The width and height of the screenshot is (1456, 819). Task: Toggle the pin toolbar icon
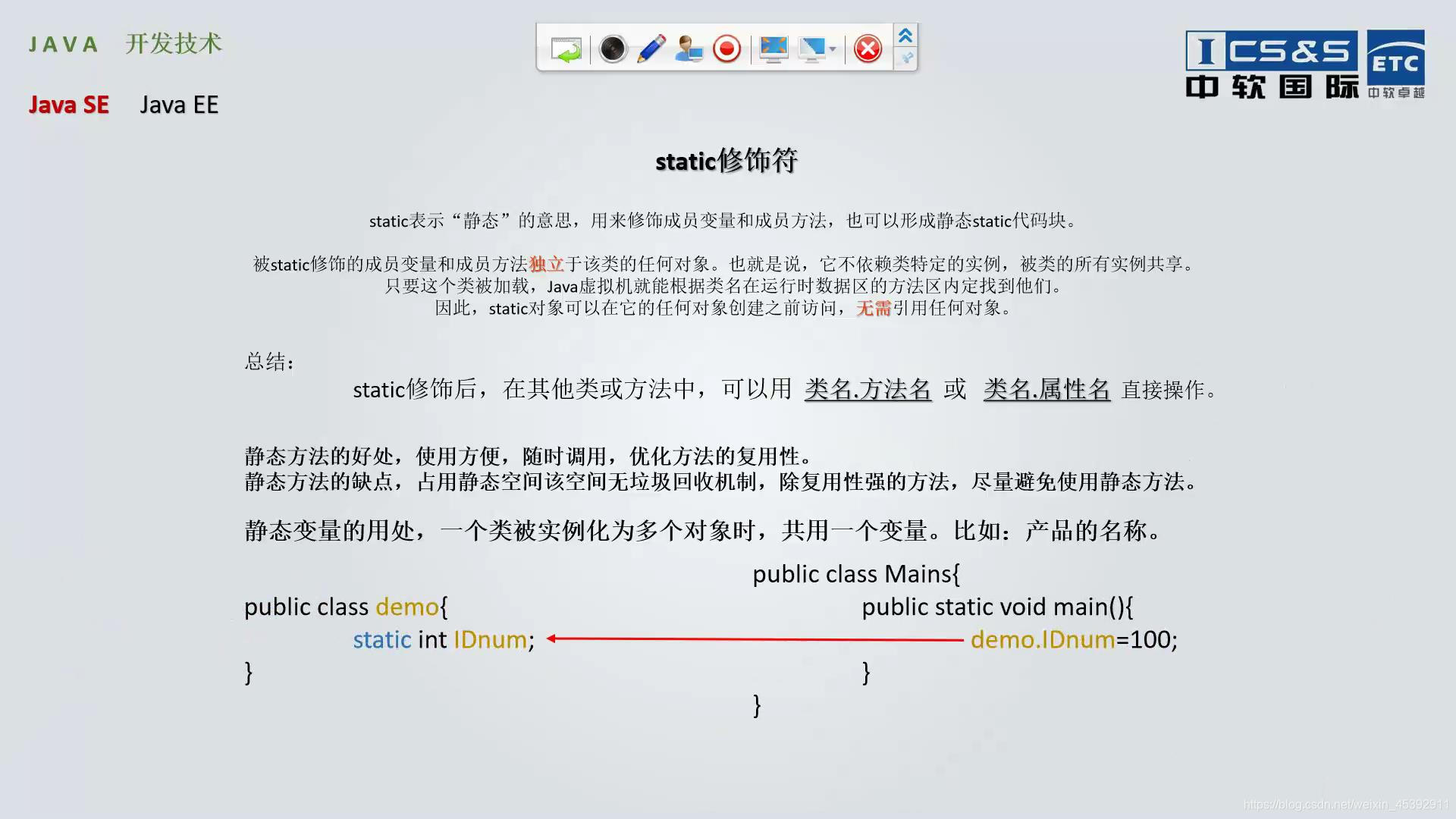tap(905, 58)
